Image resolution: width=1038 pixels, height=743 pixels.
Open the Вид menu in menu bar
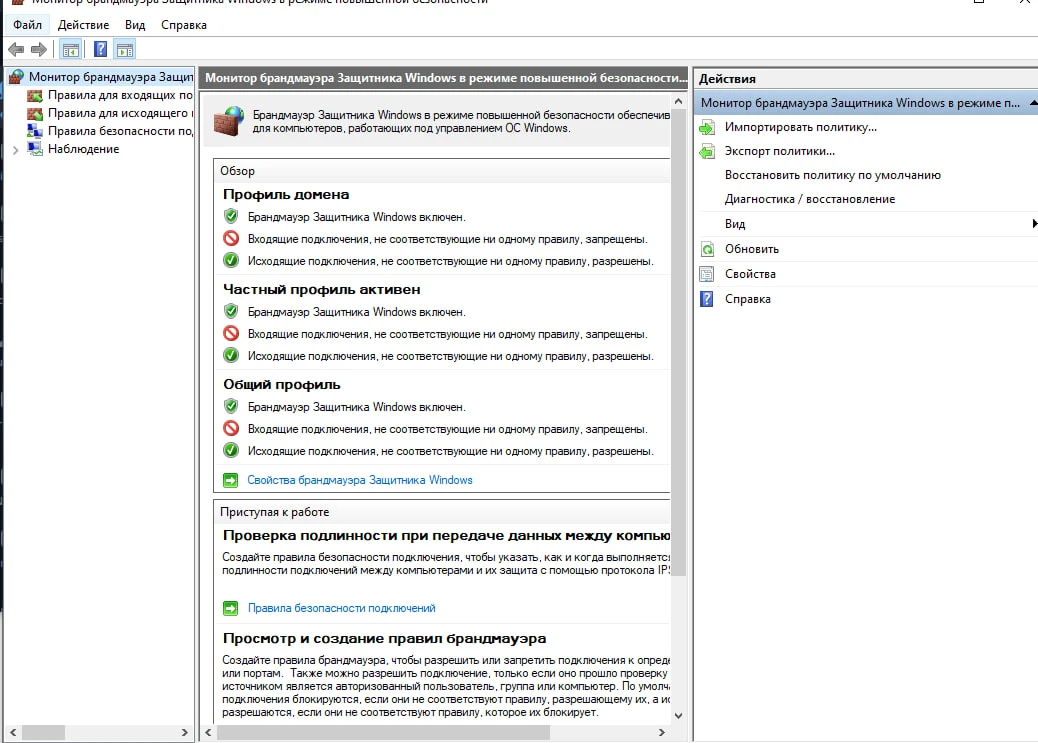pyautogui.click(x=135, y=25)
